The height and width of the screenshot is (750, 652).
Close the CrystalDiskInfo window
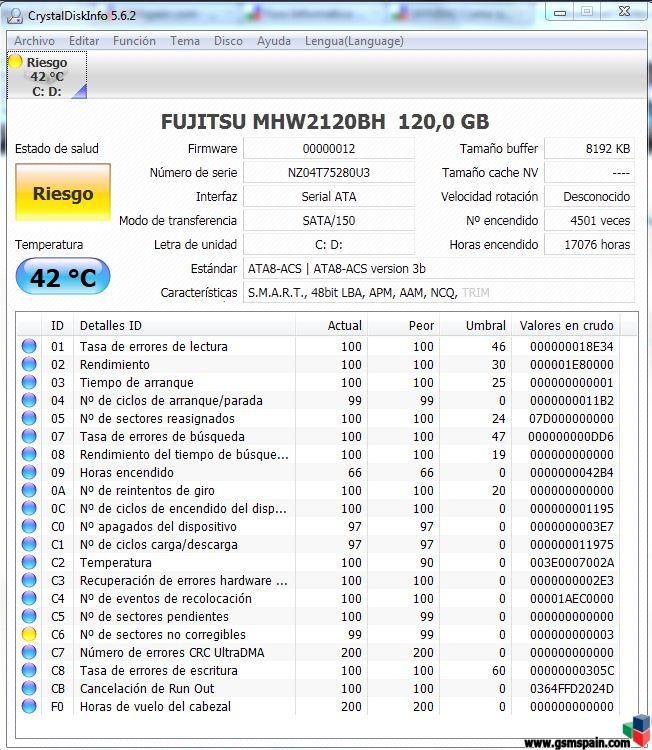pyautogui.click(x=625, y=11)
